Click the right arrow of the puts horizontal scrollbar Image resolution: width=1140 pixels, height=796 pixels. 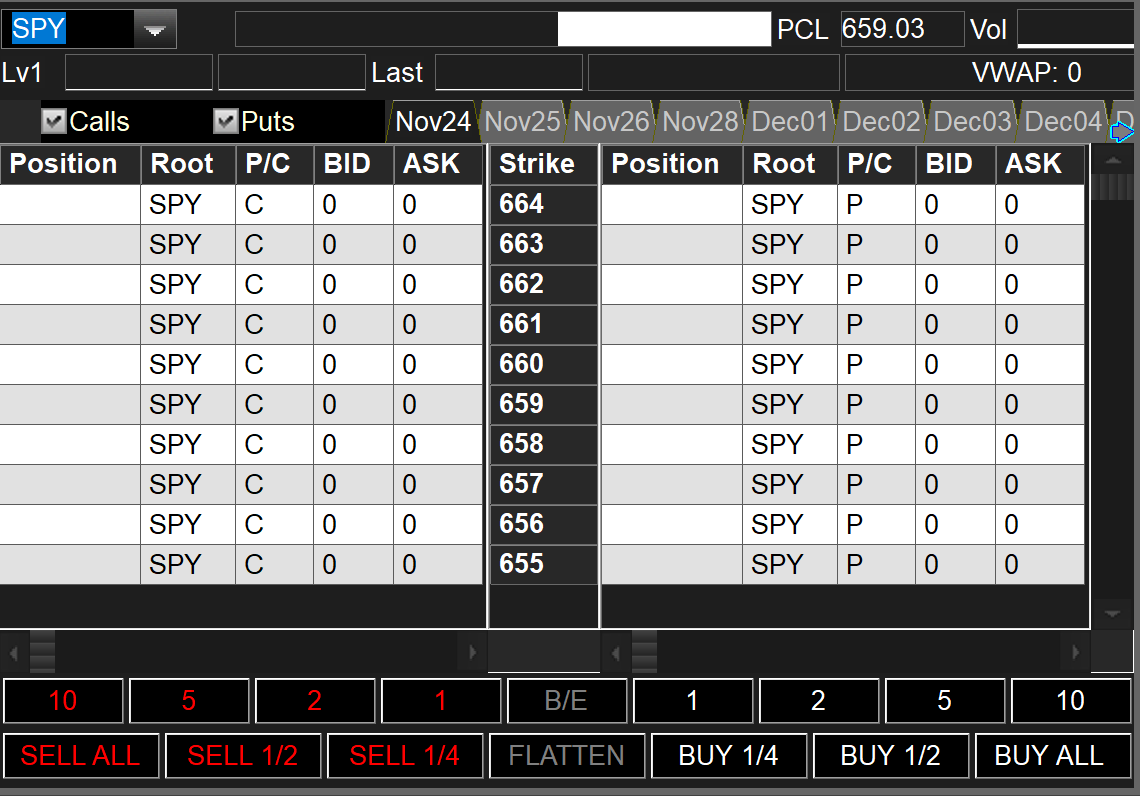1076,654
